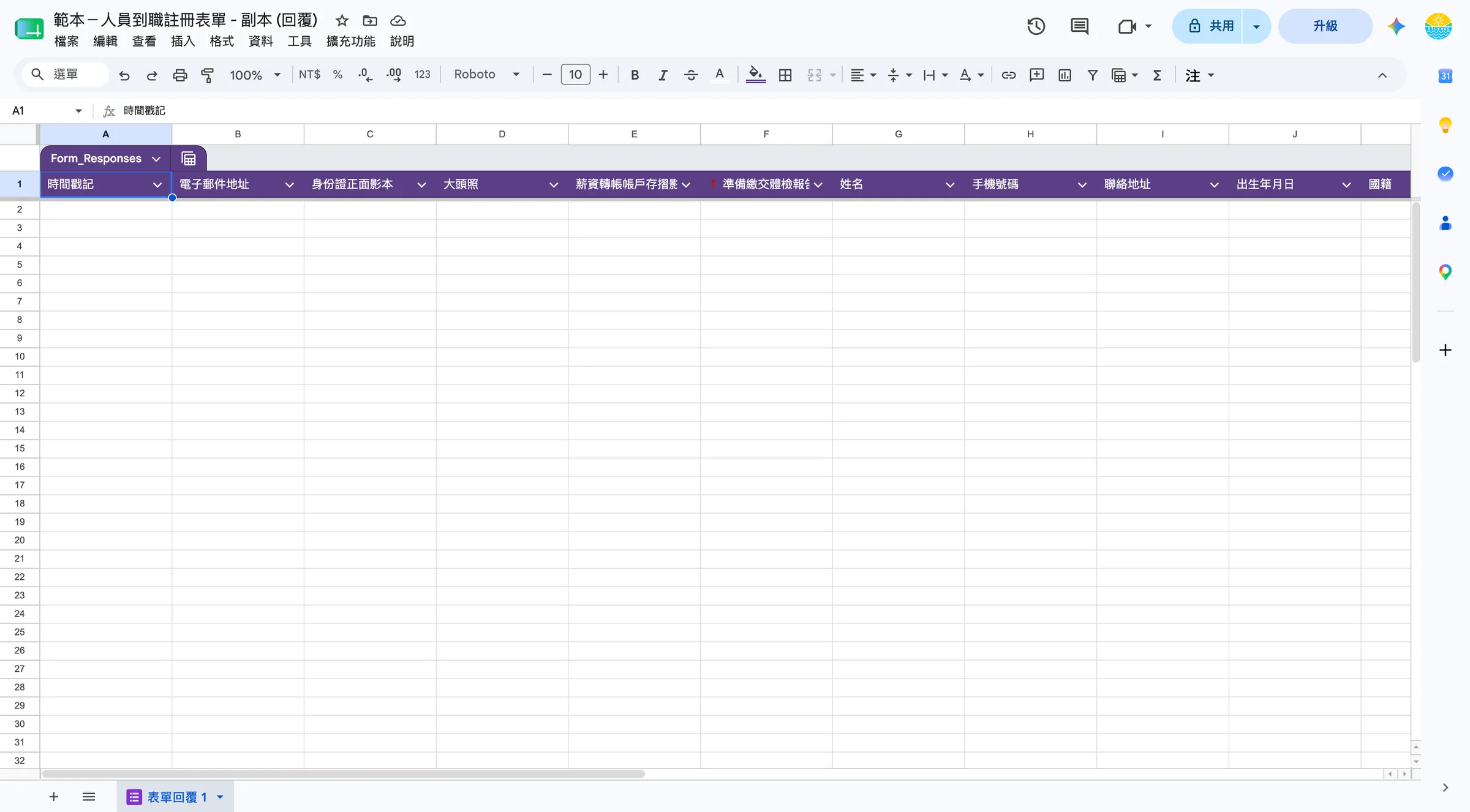Toggle italic formatting
Viewport: 1470px width, 812px height.
pyautogui.click(x=663, y=75)
